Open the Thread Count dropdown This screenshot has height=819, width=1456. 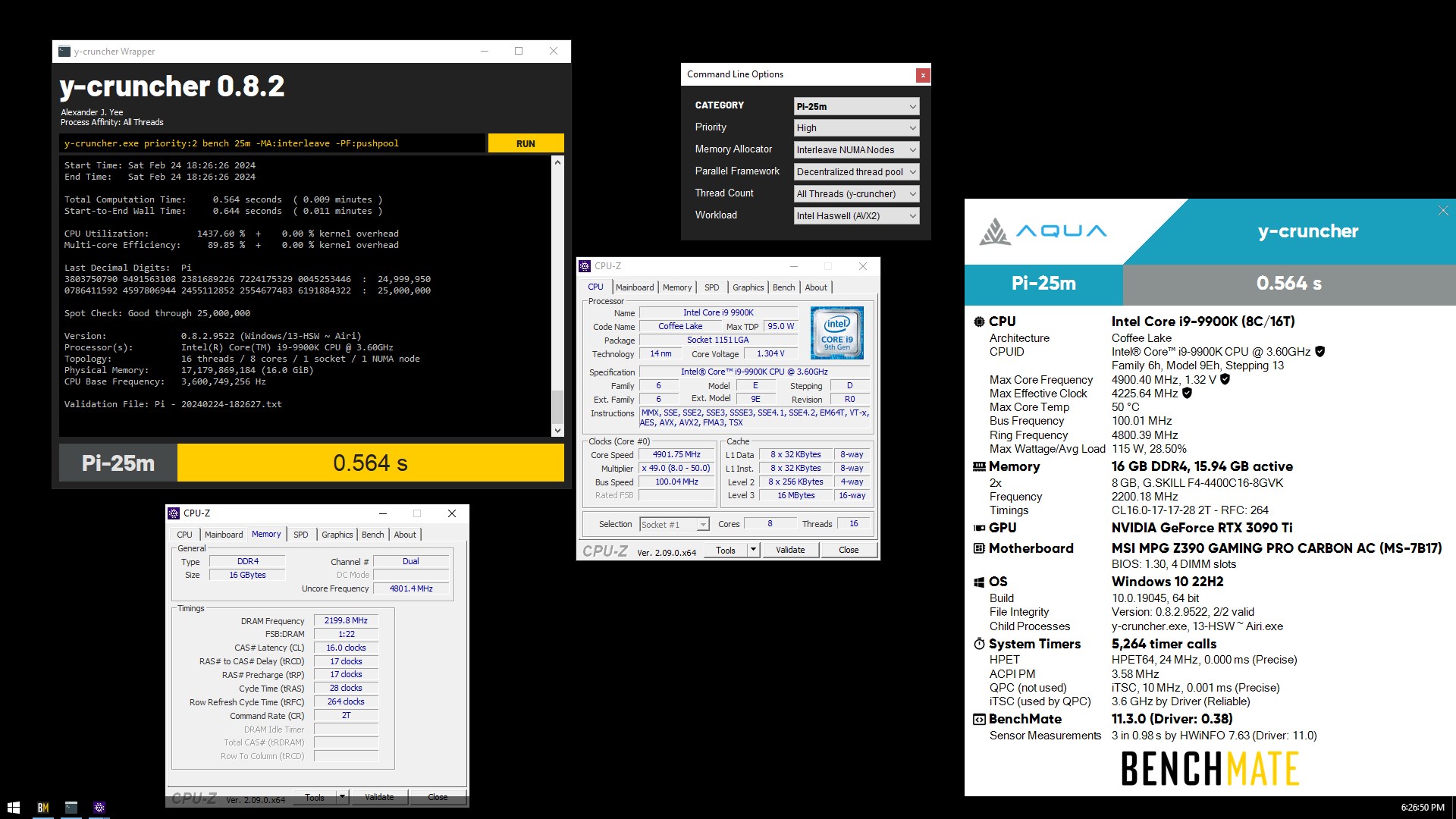coord(856,194)
